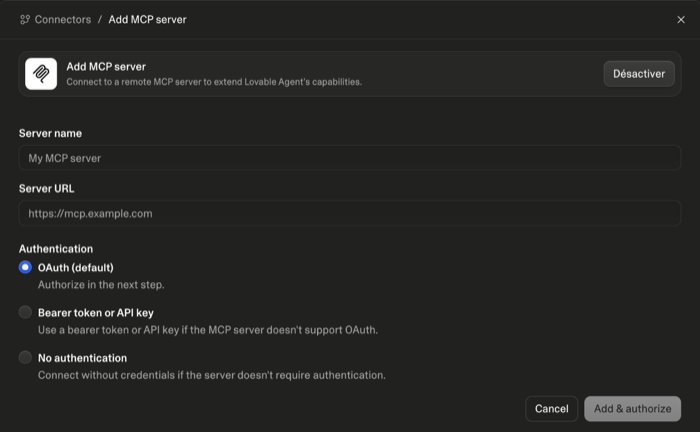The width and height of the screenshot is (700, 432).
Task: Click the Server name field label
Action: [x=50, y=133]
